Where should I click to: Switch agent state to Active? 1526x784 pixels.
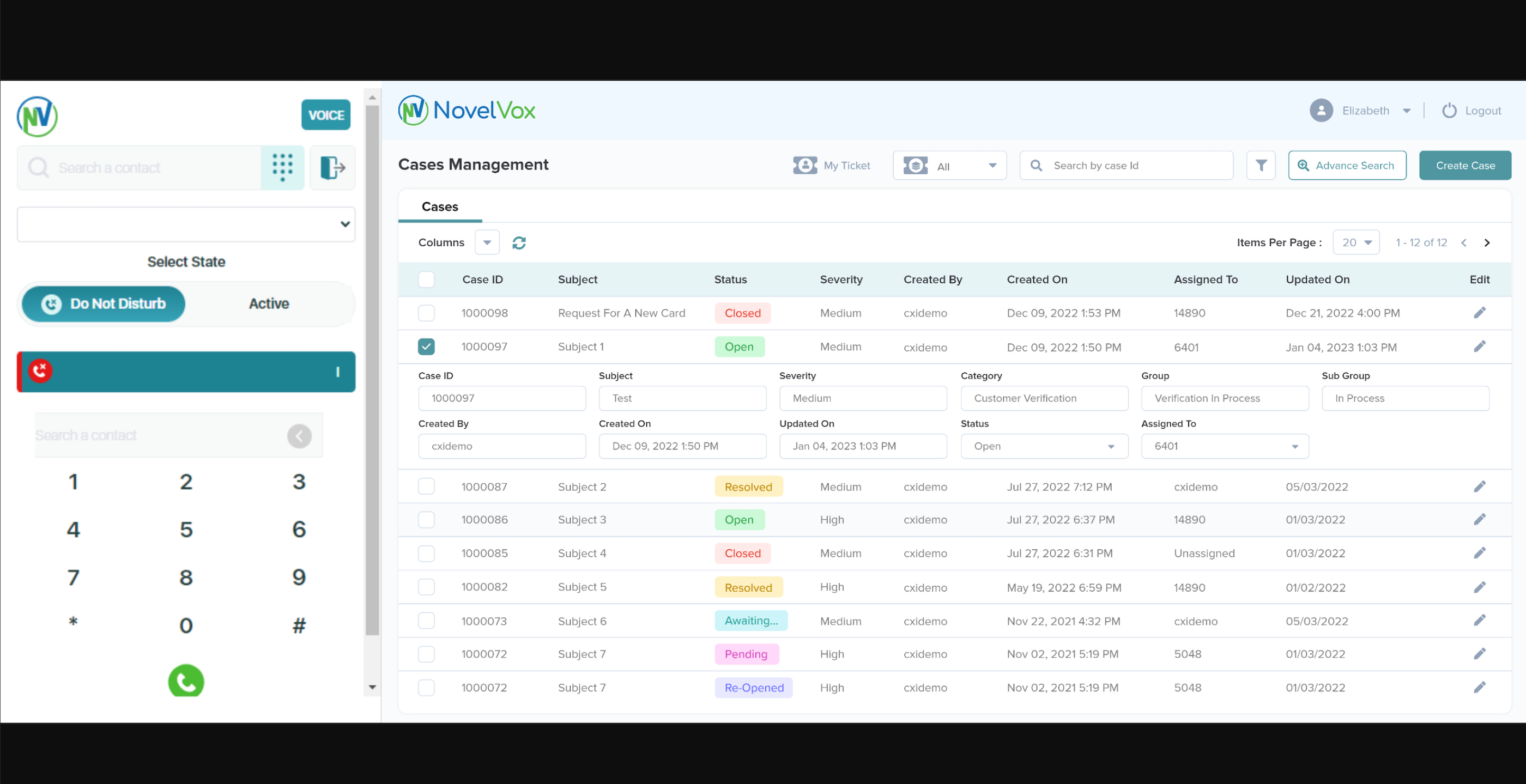click(x=269, y=304)
